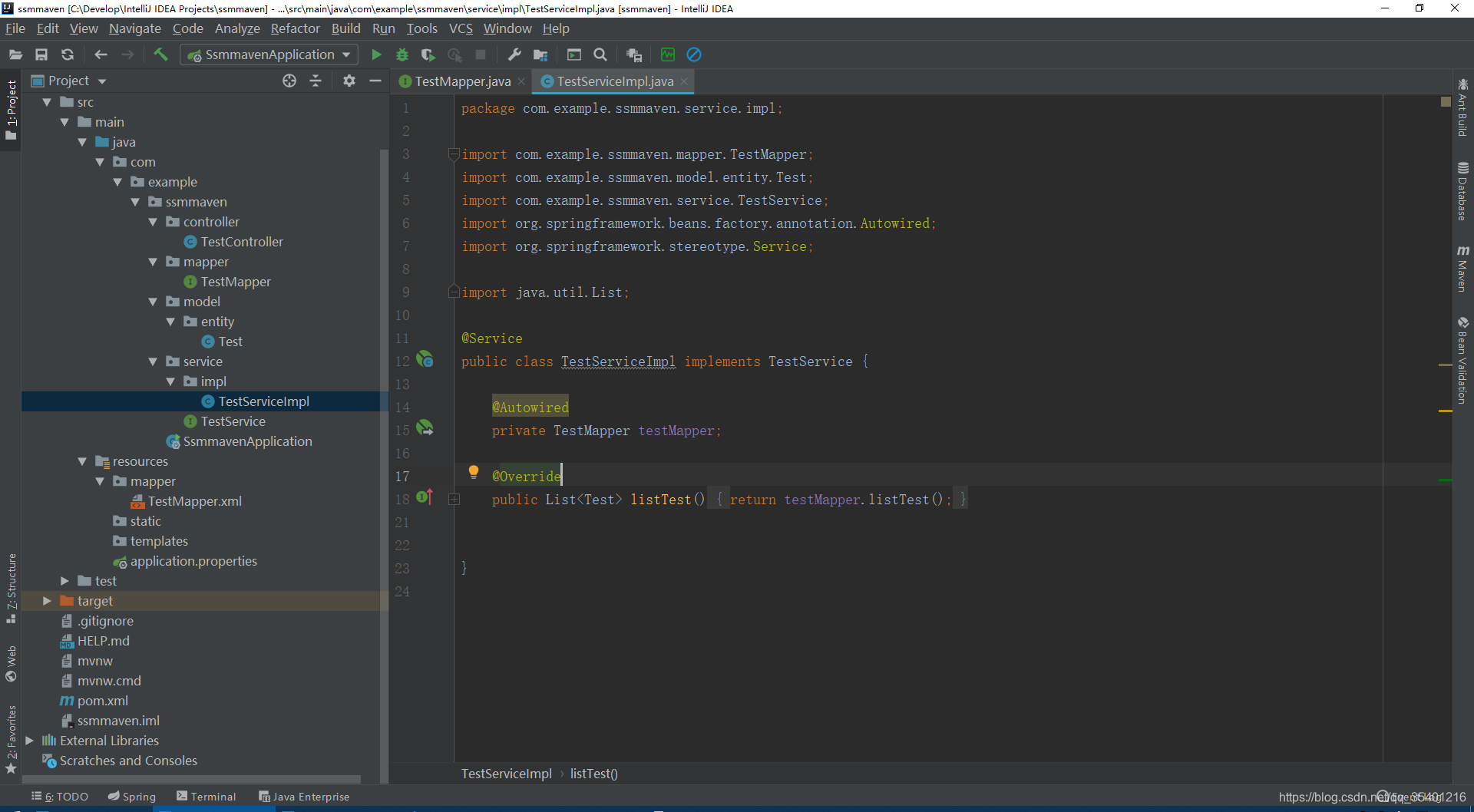
Task: Open the Spring tool window button
Action: point(132,797)
